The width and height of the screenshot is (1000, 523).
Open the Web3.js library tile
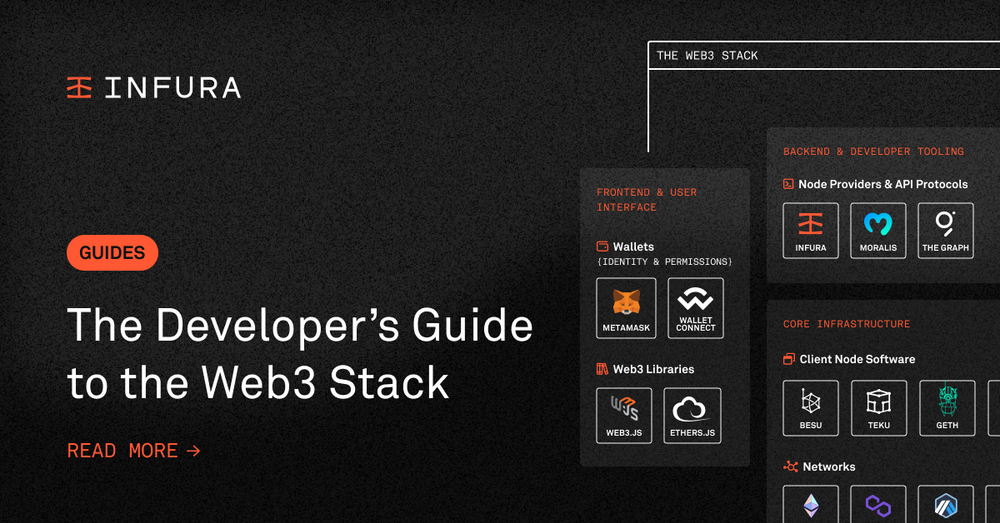pyautogui.click(x=624, y=415)
